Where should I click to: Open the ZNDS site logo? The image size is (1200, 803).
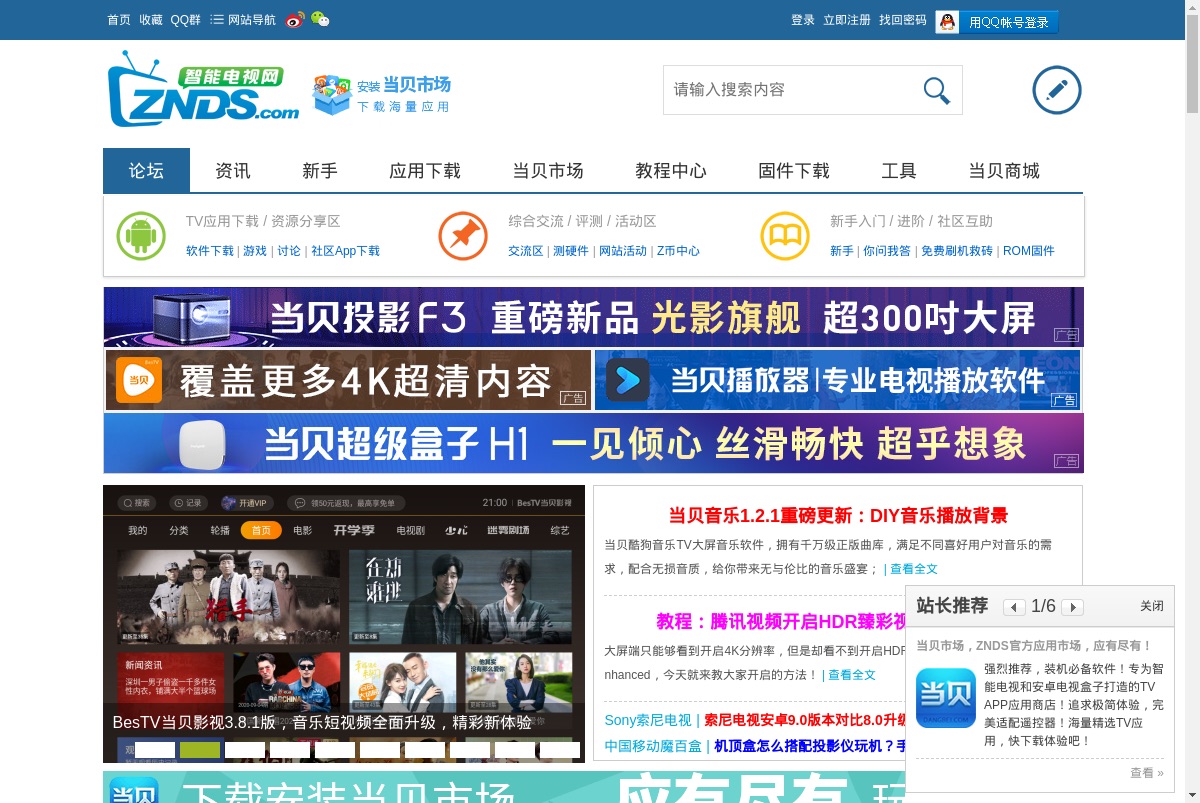pos(203,89)
